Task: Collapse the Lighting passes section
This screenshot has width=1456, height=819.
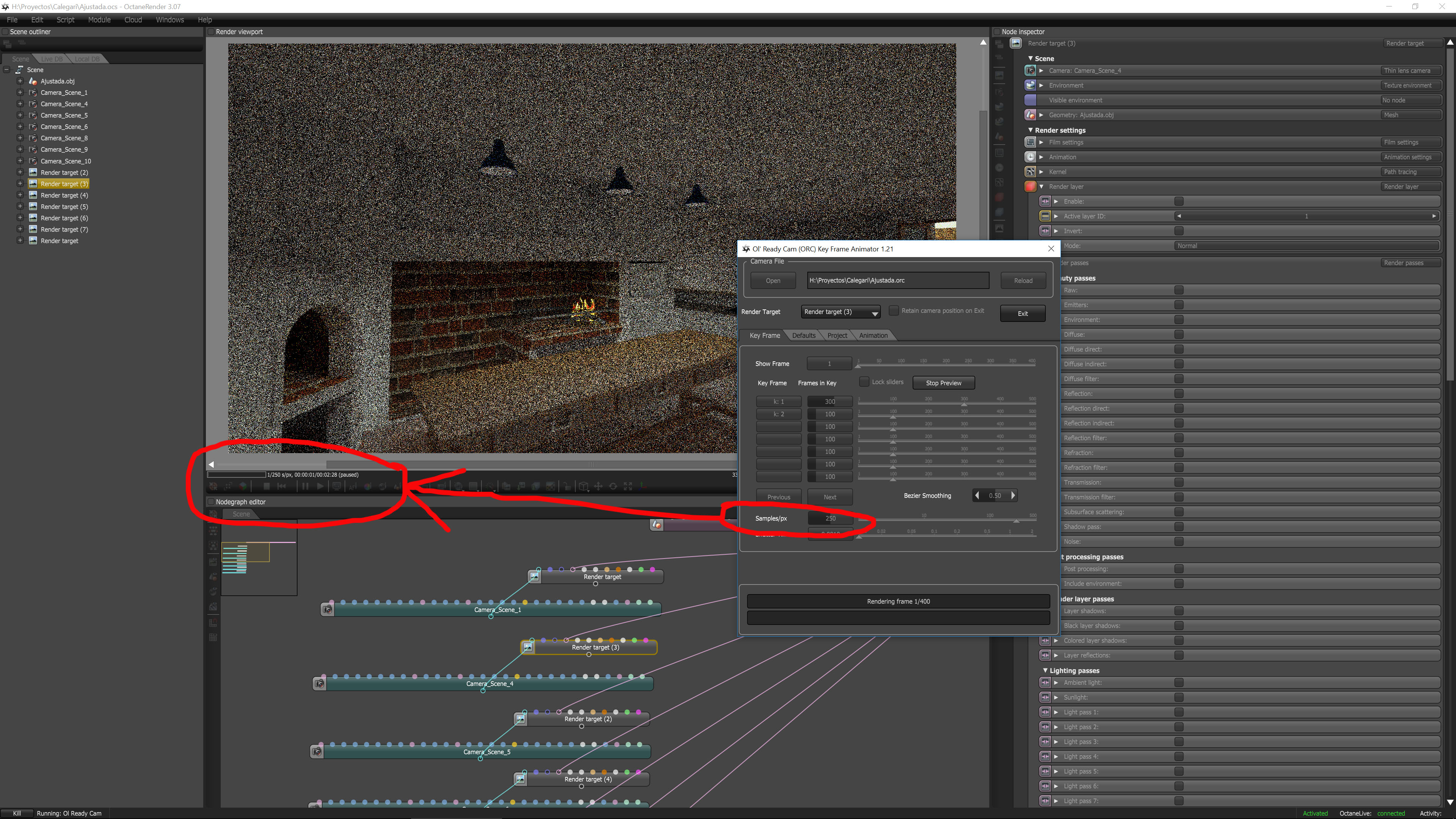Action: point(1045,670)
